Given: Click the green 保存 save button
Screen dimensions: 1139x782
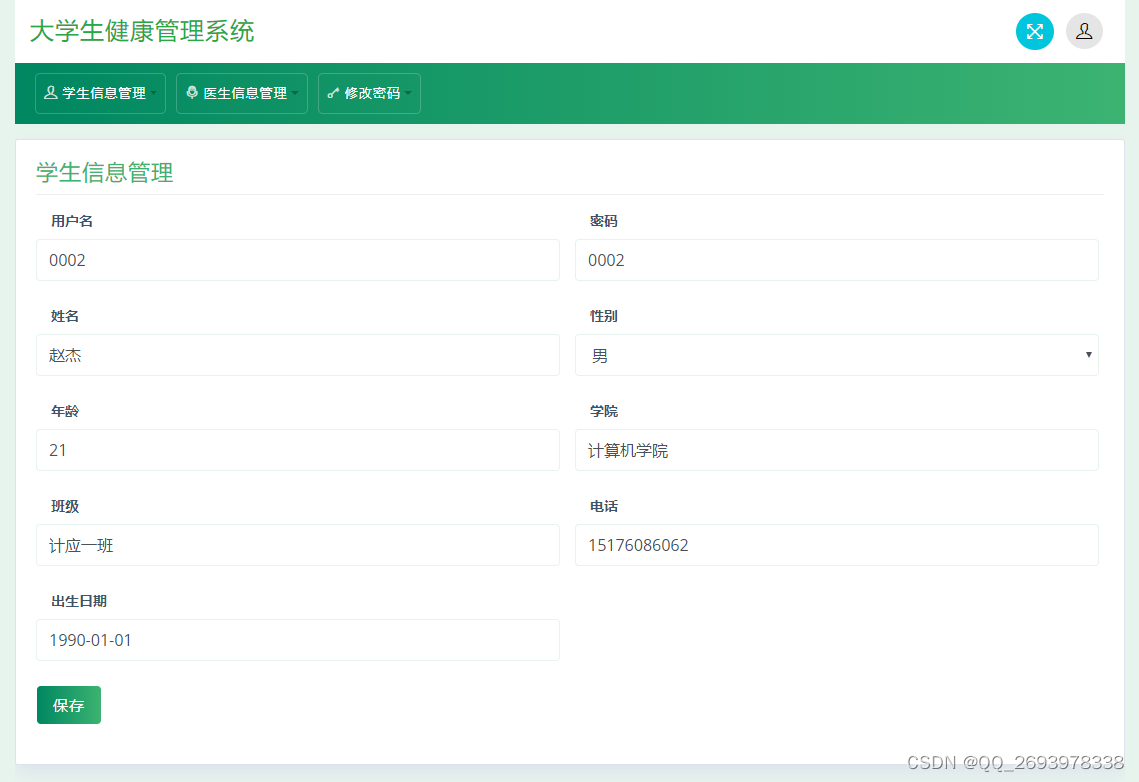Looking at the screenshot, I should pyautogui.click(x=68, y=704).
